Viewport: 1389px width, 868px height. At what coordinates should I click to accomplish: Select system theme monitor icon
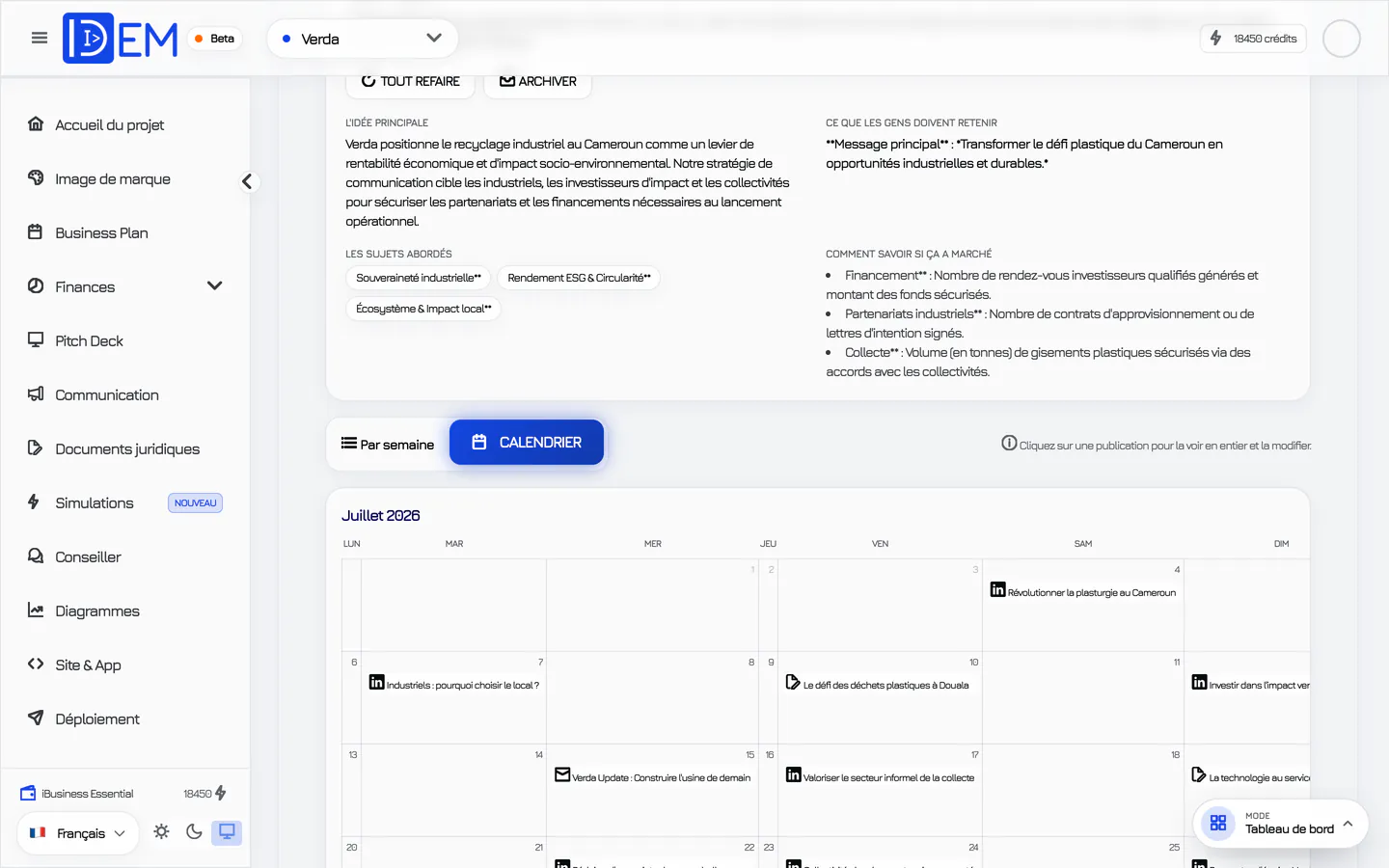point(227,831)
